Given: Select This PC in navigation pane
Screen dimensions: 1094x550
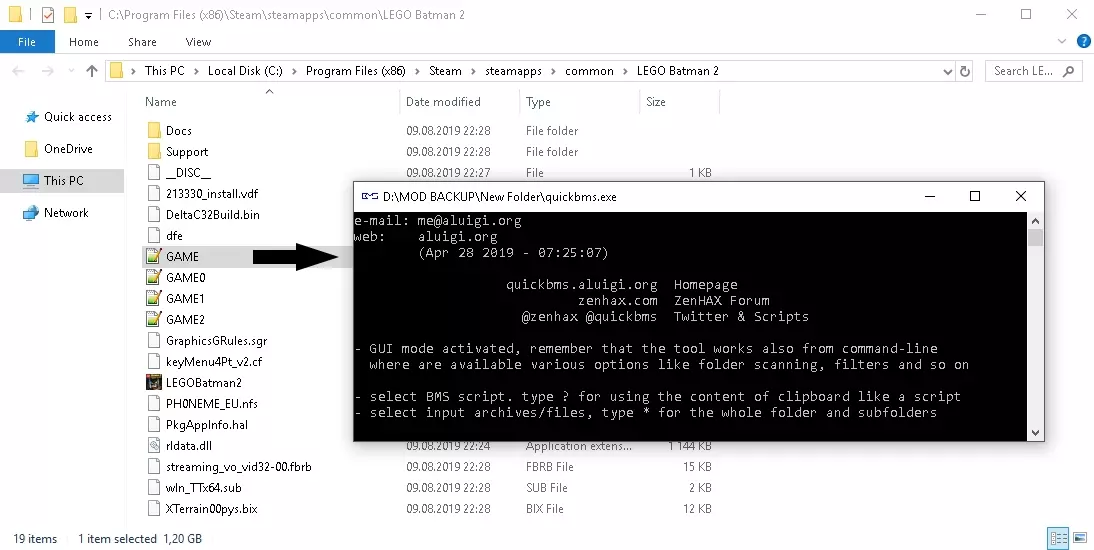Looking at the screenshot, I should 62,181.
